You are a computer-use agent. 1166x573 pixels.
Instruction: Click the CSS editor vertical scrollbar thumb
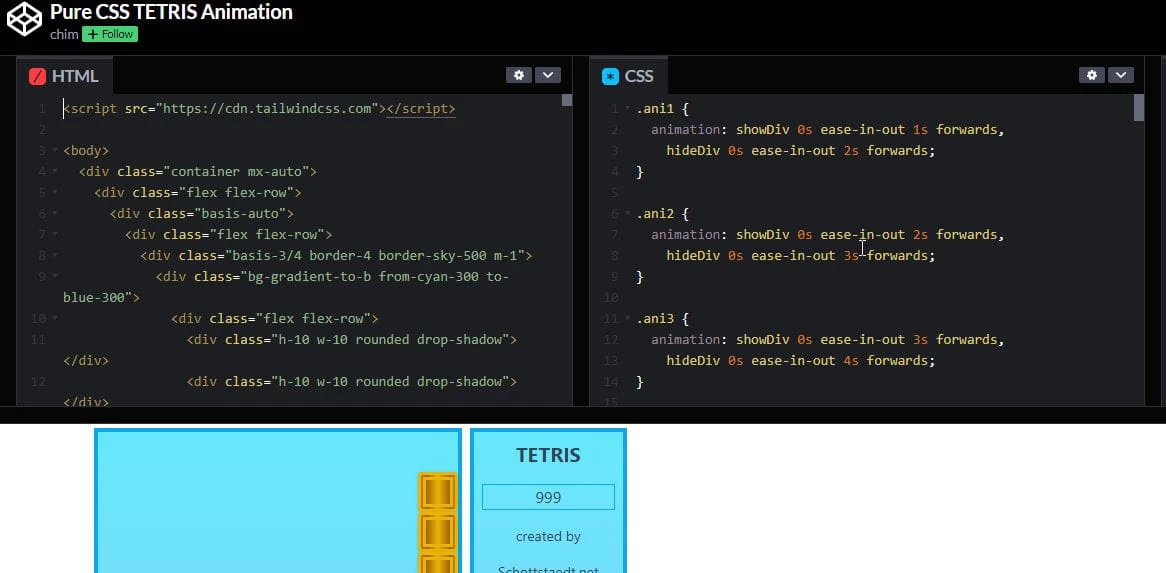tap(1138, 108)
